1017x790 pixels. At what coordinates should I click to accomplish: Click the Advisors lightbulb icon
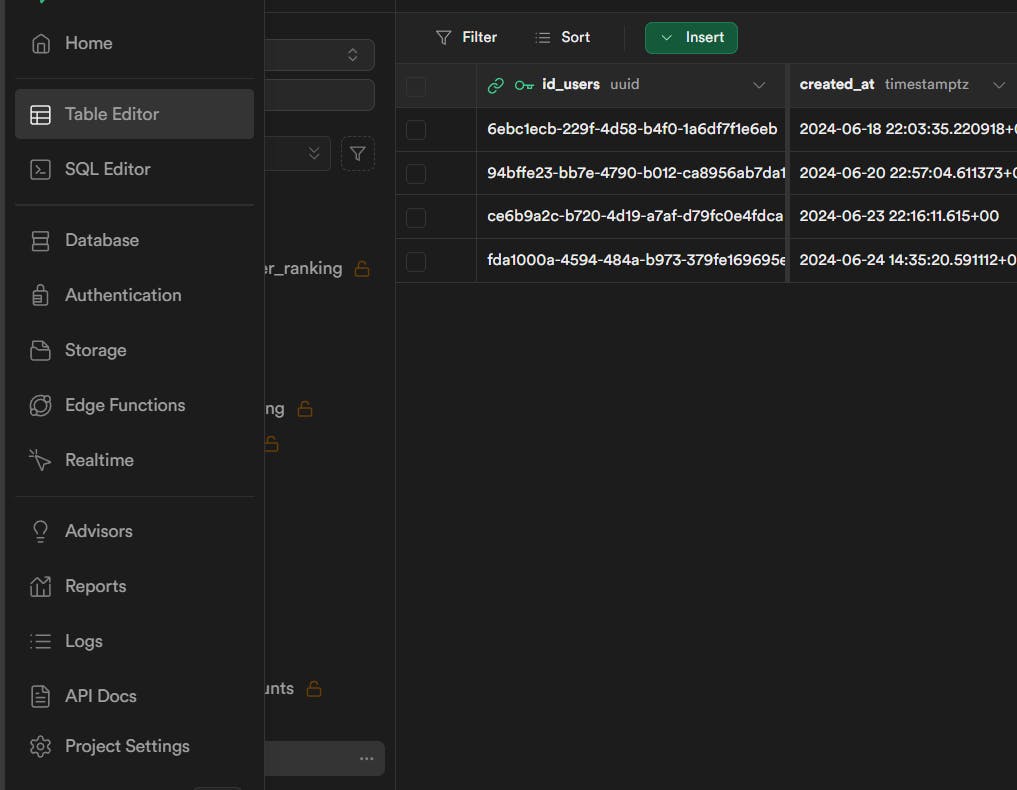click(x=40, y=531)
